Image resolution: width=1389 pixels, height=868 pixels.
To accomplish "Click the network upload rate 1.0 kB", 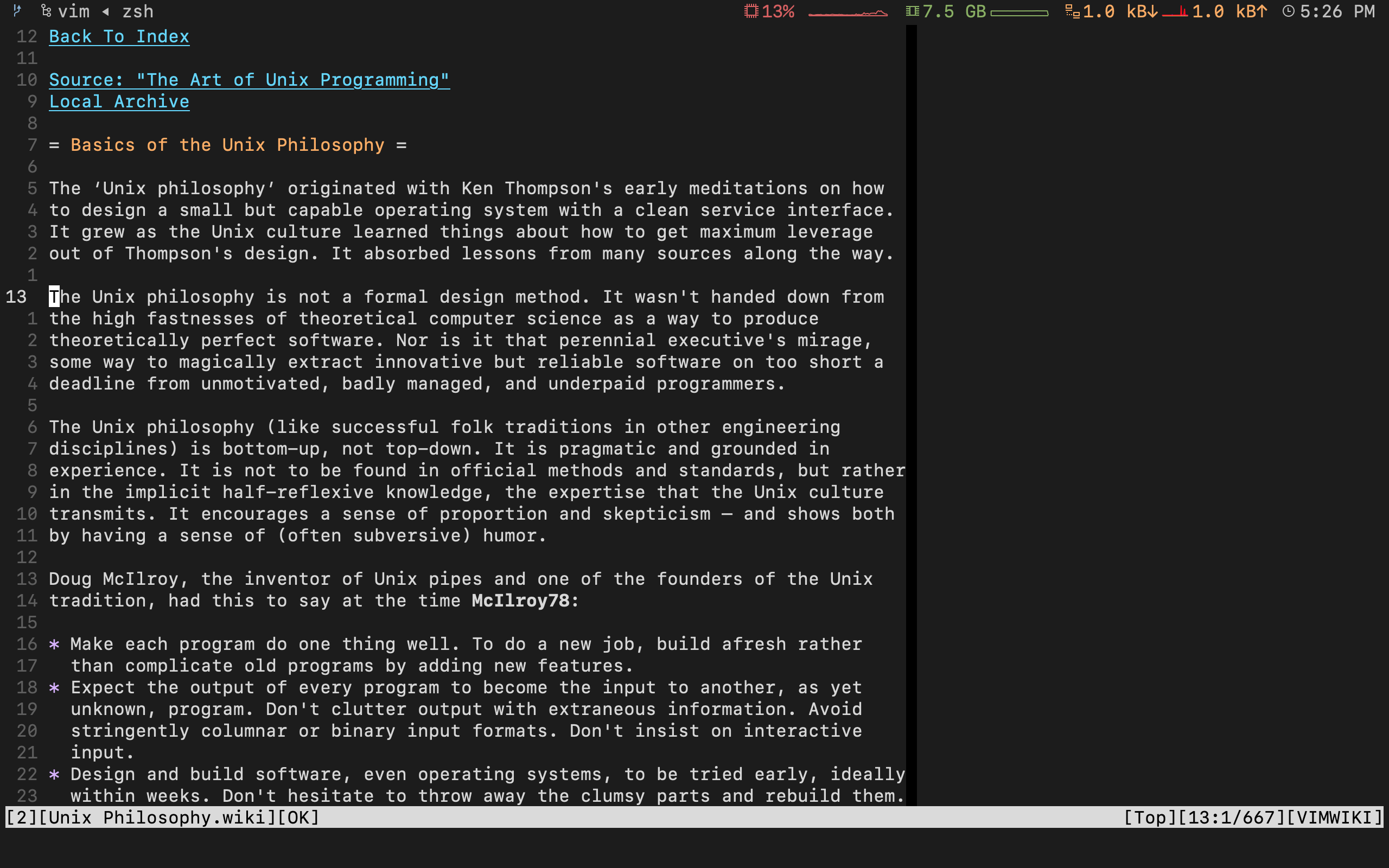I will [x=1229, y=11].
